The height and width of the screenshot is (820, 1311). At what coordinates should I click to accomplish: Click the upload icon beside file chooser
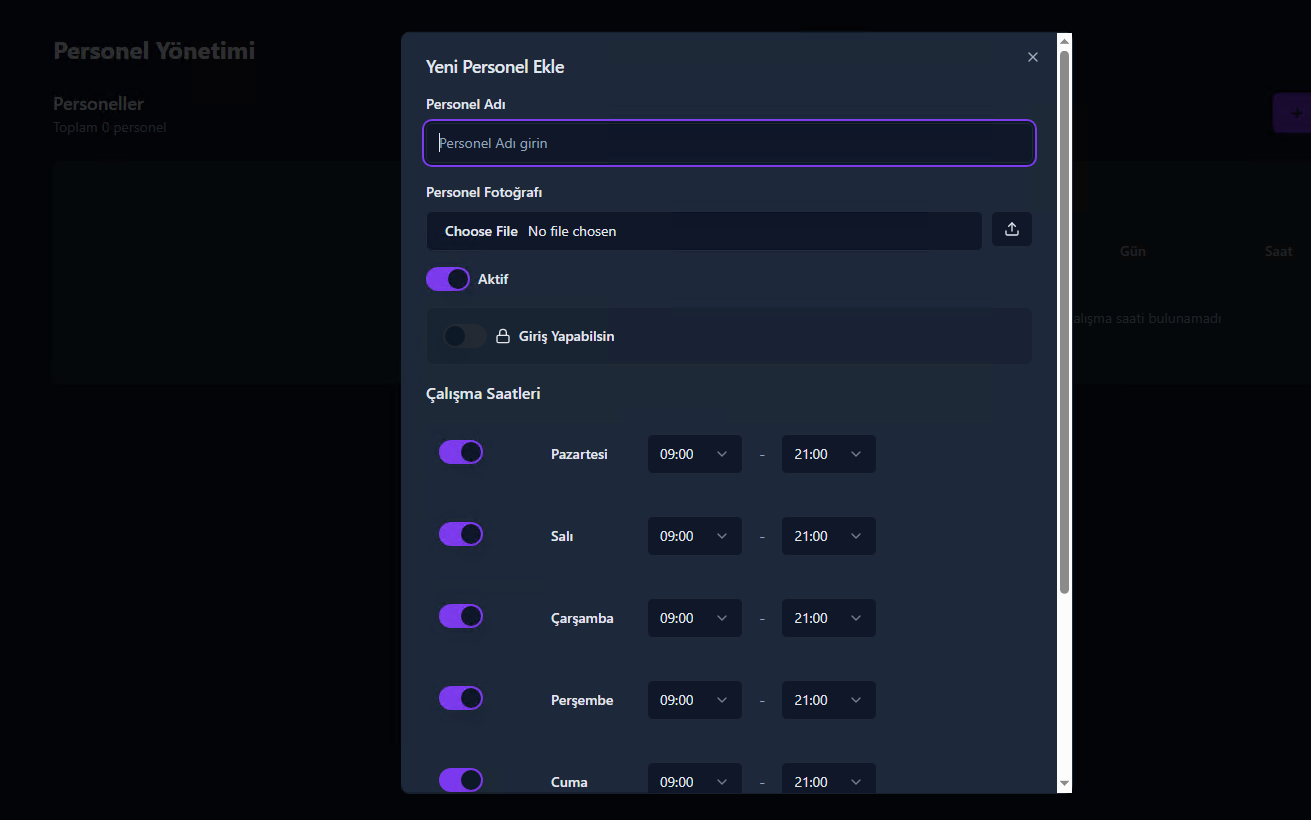click(1011, 229)
